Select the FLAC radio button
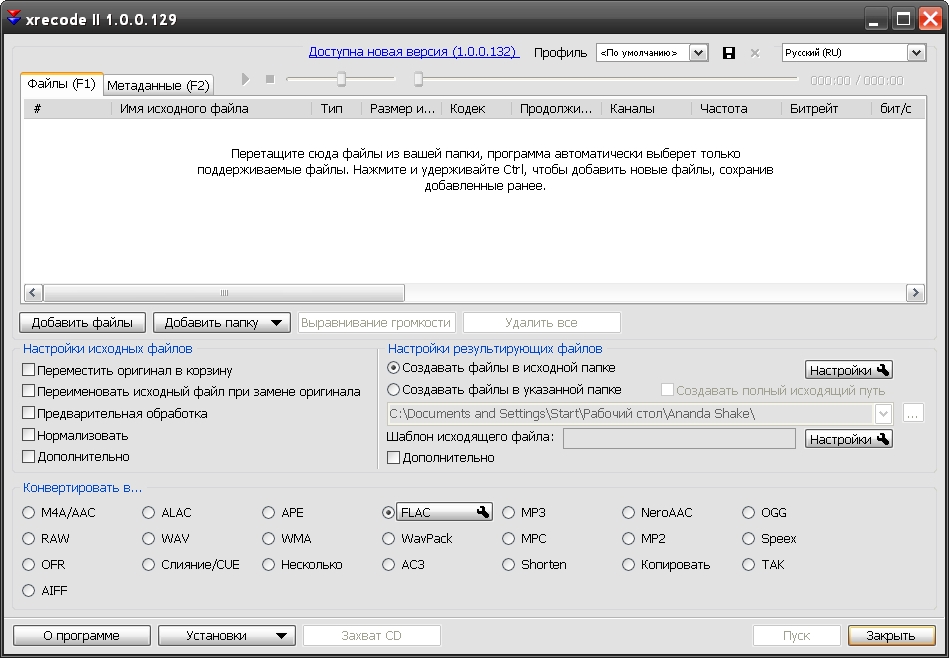This screenshot has height=658, width=949. coord(389,513)
